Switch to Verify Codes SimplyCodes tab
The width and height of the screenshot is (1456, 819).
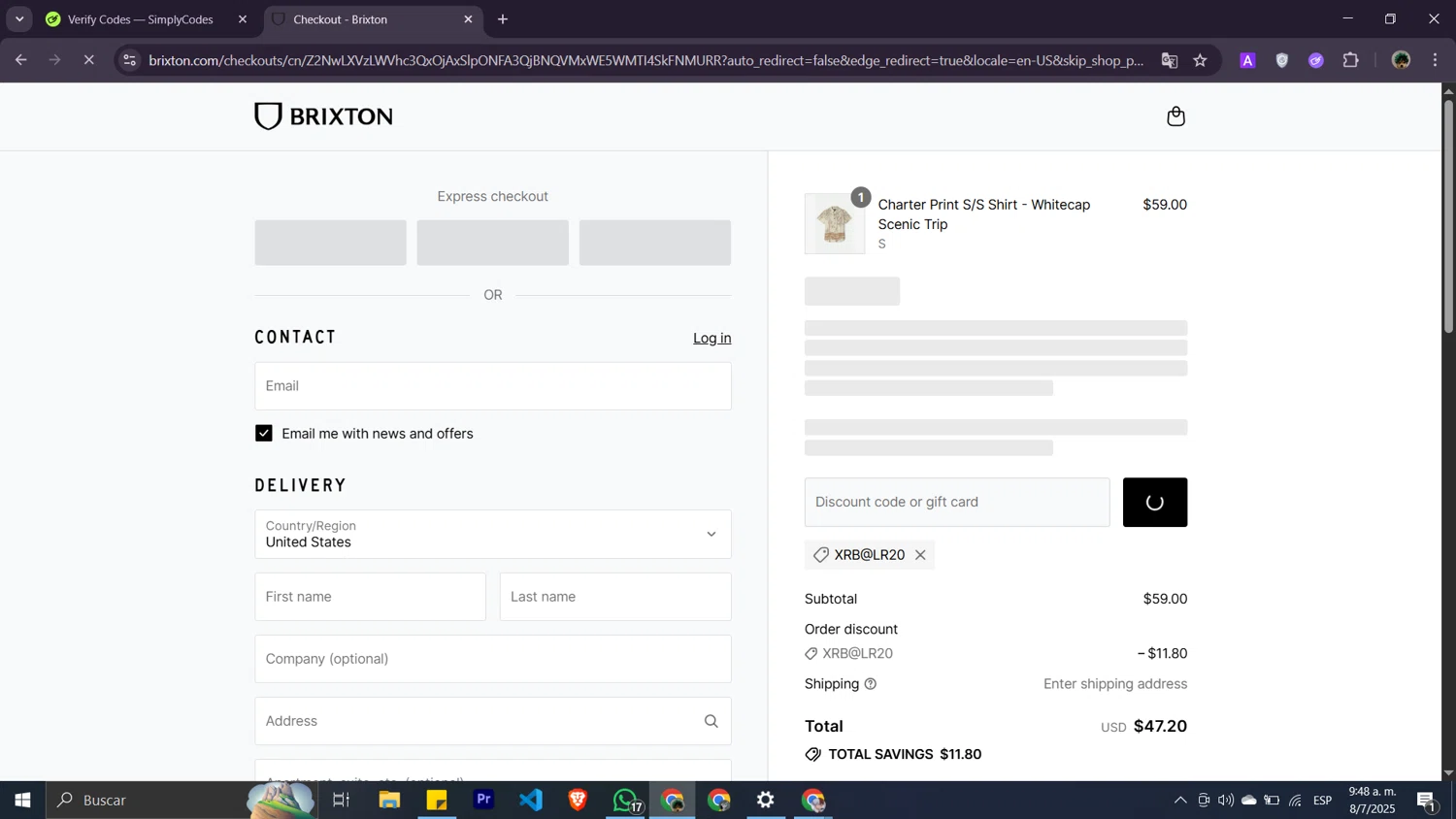click(x=141, y=19)
